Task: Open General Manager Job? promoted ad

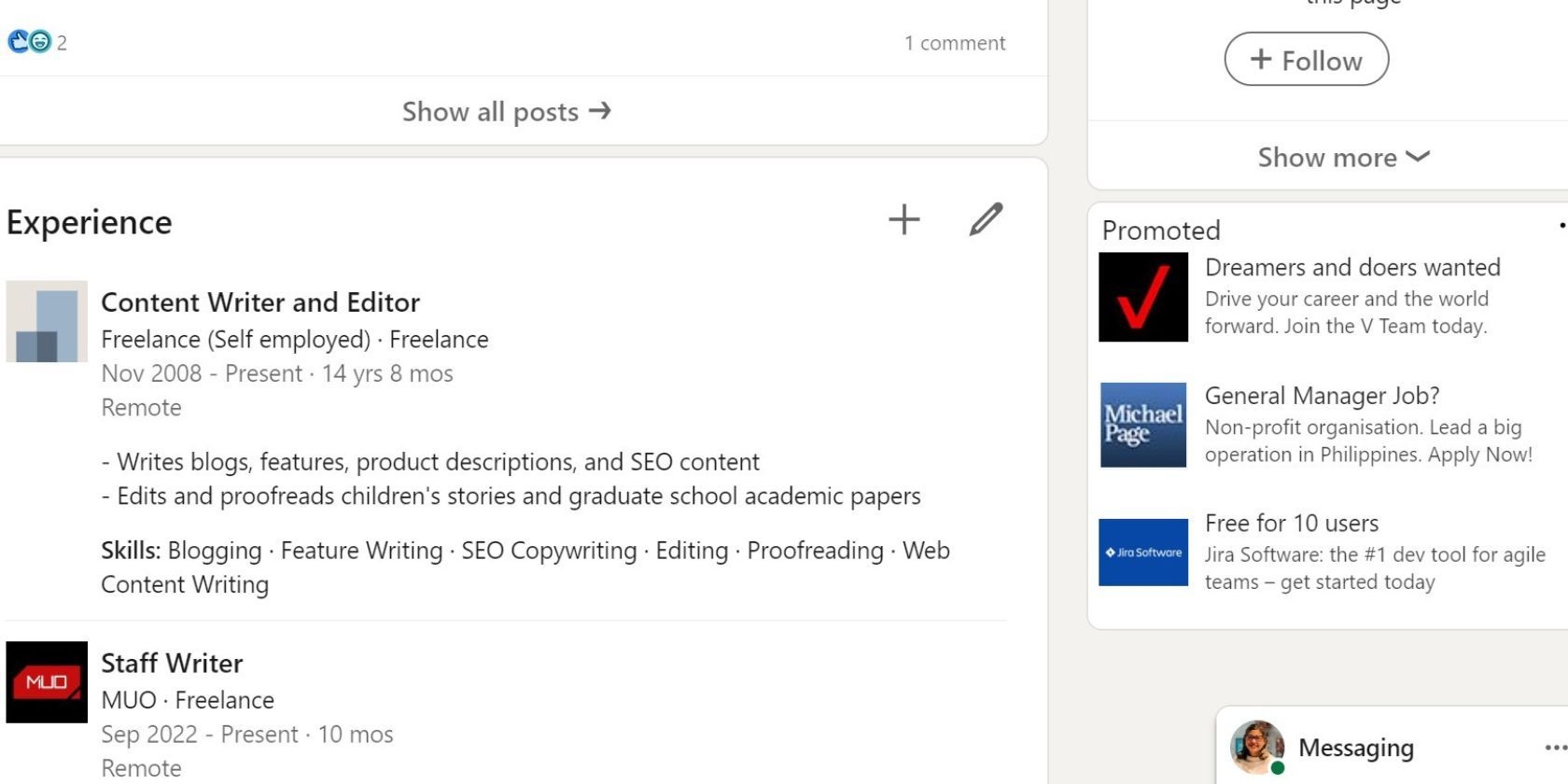Action: coord(1322,396)
